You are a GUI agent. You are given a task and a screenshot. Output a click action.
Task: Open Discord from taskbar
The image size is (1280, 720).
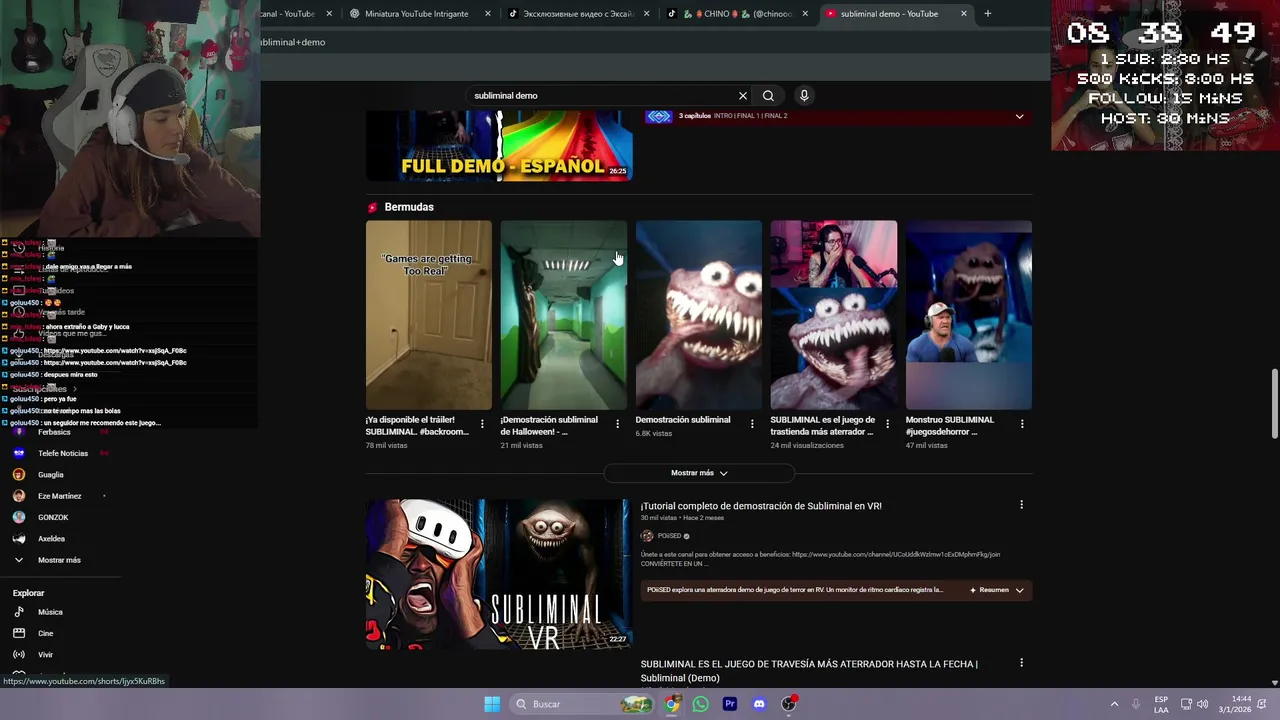pyautogui.click(x=759, y=704)
